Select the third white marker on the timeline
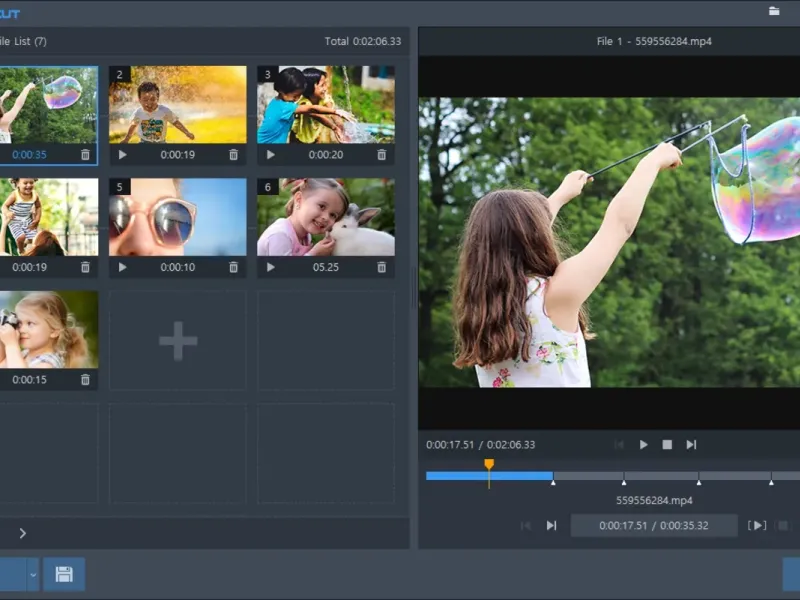Viewport: 800px width, 600px height. [x=699, y=482]
